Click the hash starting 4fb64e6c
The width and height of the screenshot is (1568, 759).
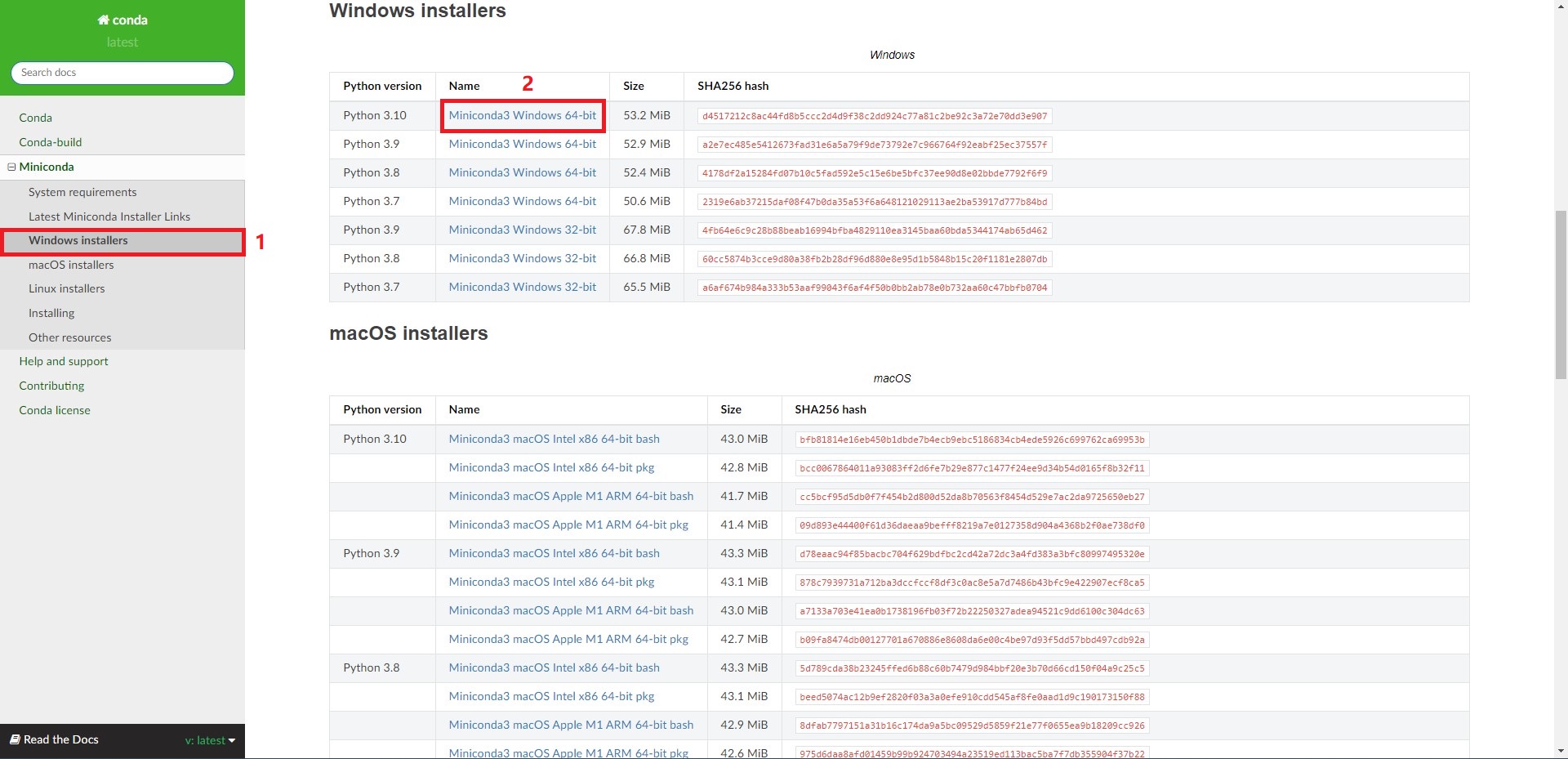[x=875, y=230]
